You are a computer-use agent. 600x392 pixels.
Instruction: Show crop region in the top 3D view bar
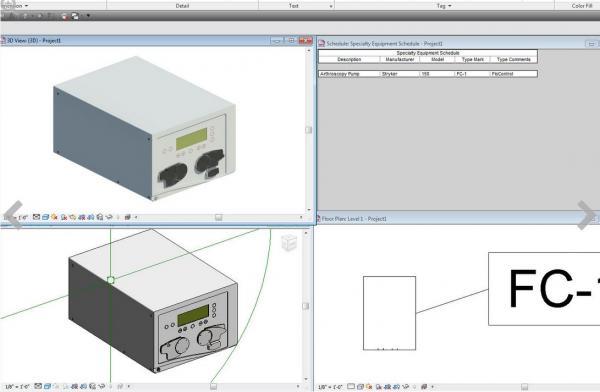[90, 217]
